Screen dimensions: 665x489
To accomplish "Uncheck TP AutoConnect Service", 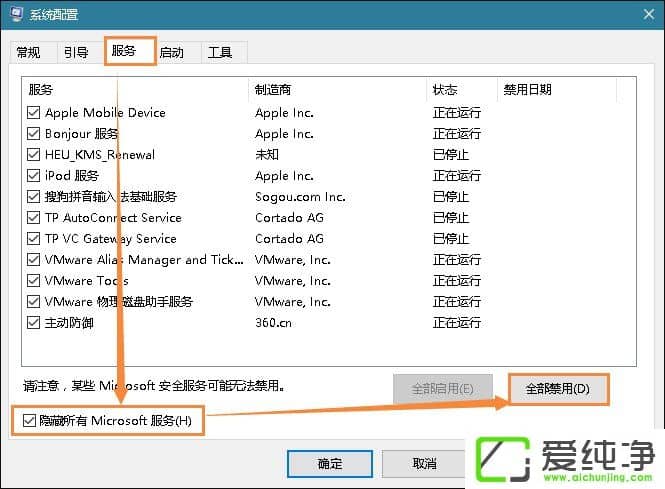I will [x=35, y=218].
